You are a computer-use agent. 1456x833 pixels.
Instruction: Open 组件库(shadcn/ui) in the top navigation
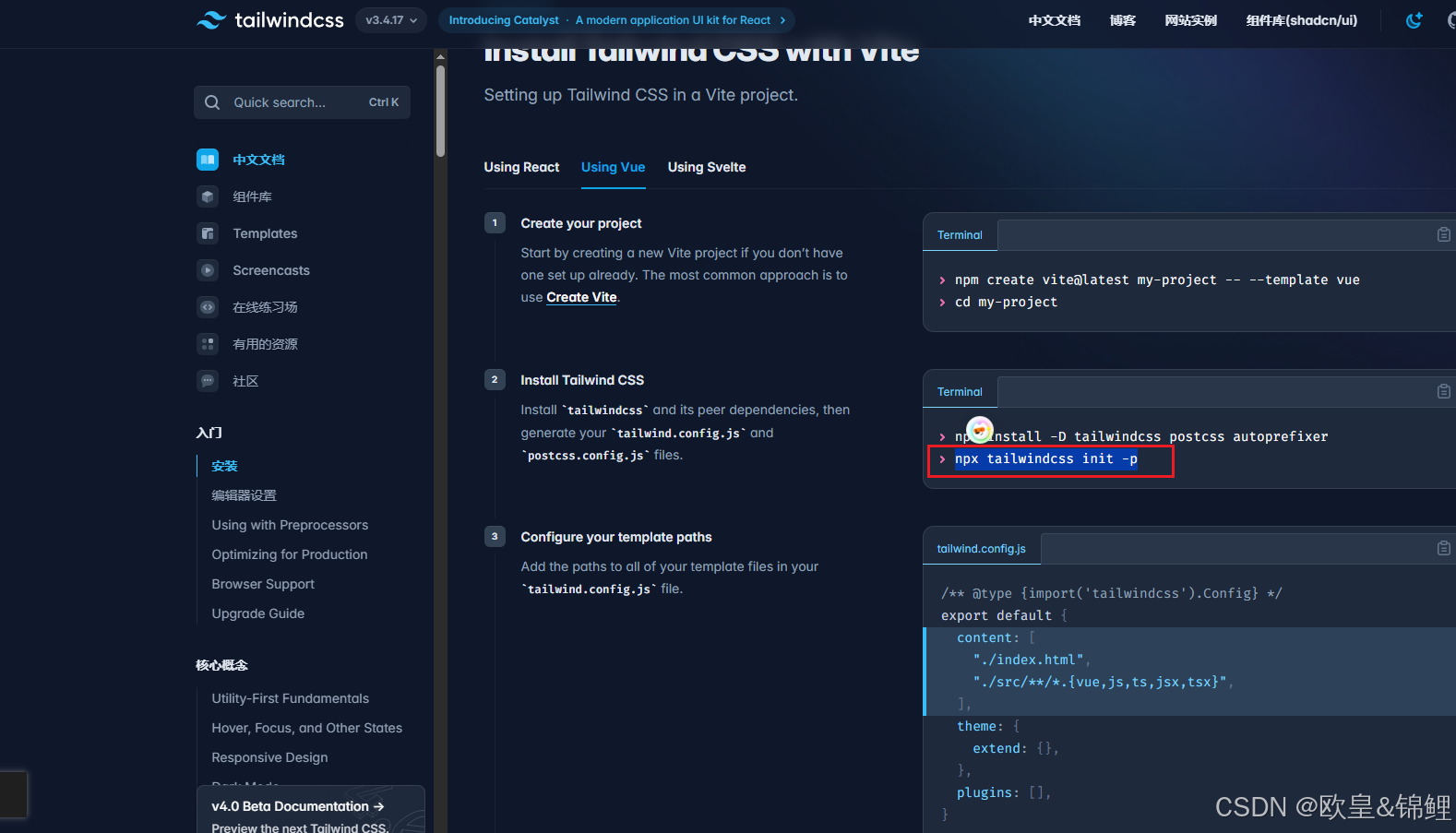1302,20
